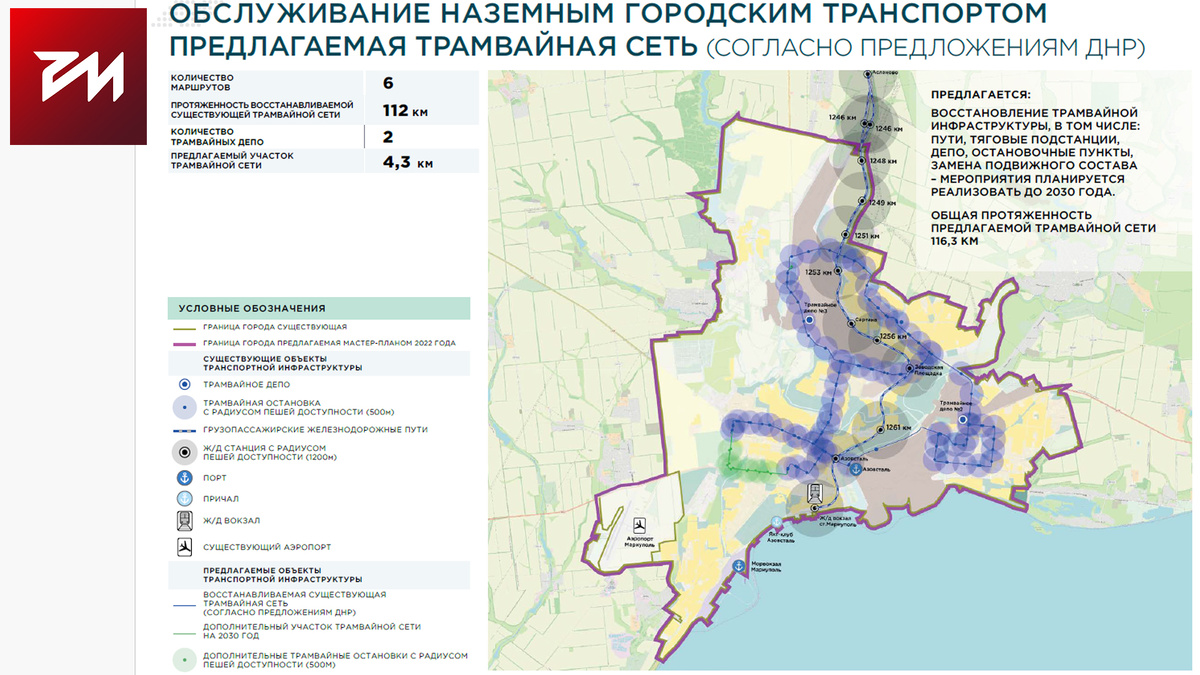
Task: Click the train terminal icon above ст. Мариуполь
Action: [x=817, y=492]
